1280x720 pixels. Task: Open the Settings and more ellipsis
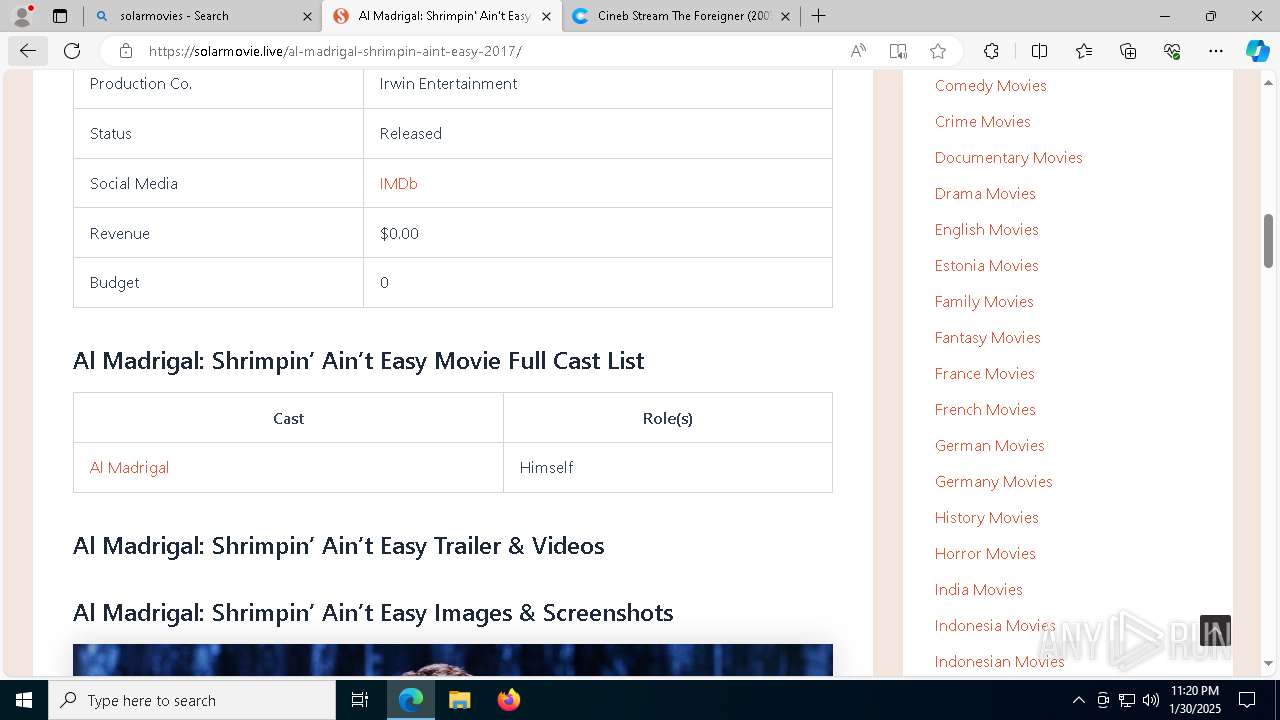(1216, 51)
